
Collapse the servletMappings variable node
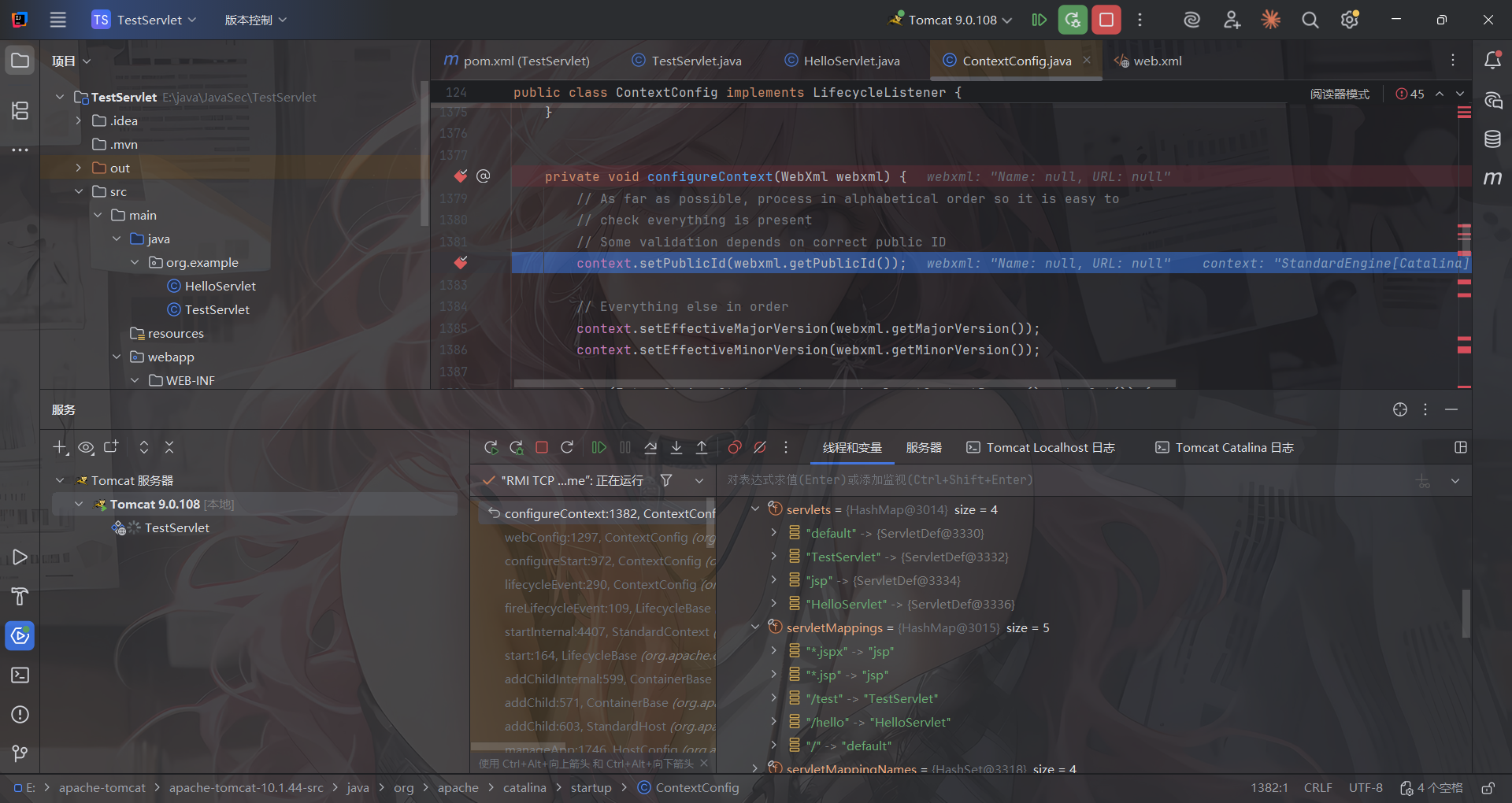pyautogui.click(x=755, y=627)
